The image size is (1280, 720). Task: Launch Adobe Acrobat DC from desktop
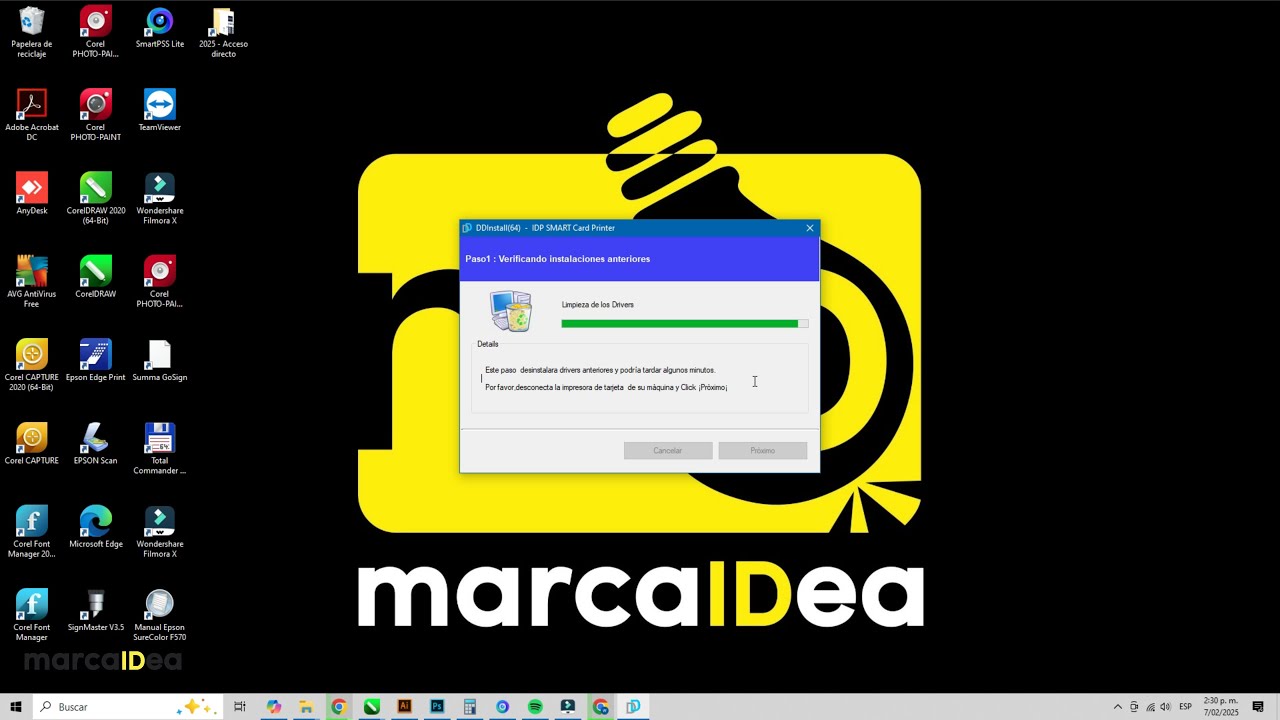pos(32,115)
